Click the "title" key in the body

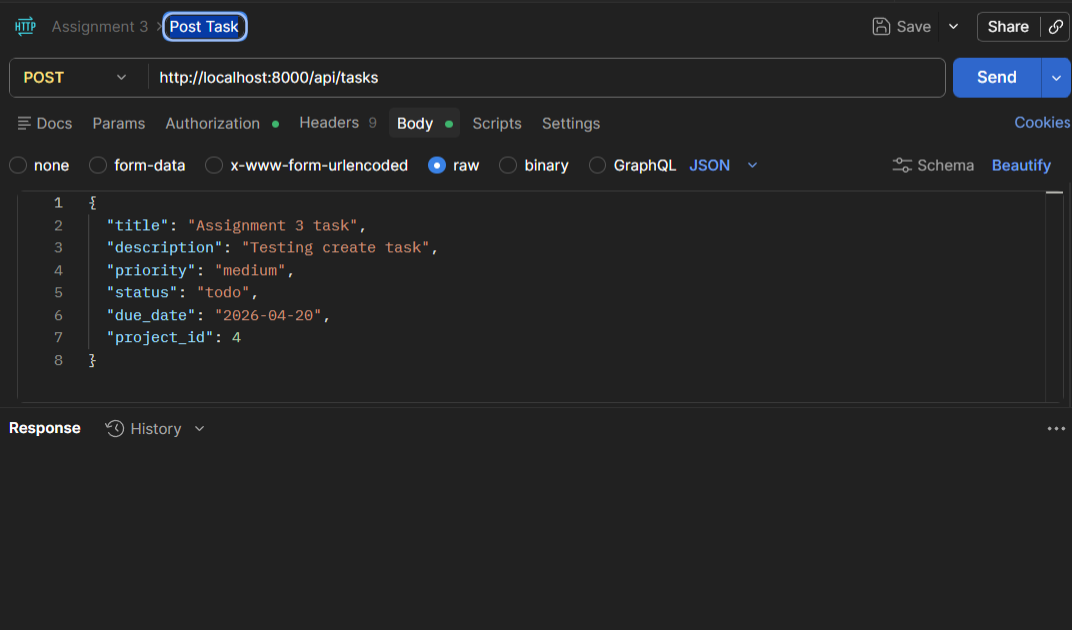pyautogui.click(x=137, y=226)
